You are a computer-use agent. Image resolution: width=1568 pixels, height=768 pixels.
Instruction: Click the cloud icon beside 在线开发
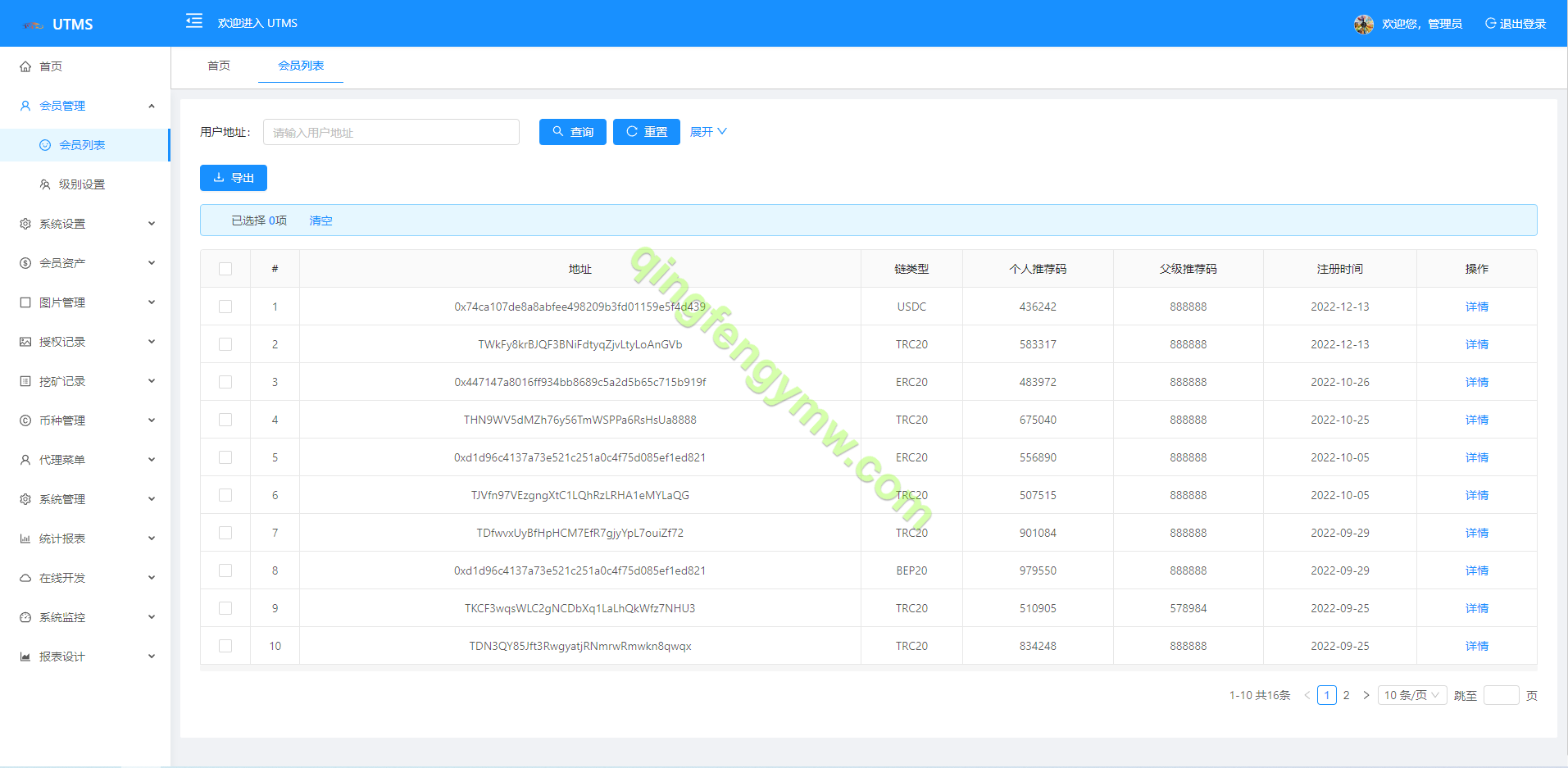click(25, 578)
